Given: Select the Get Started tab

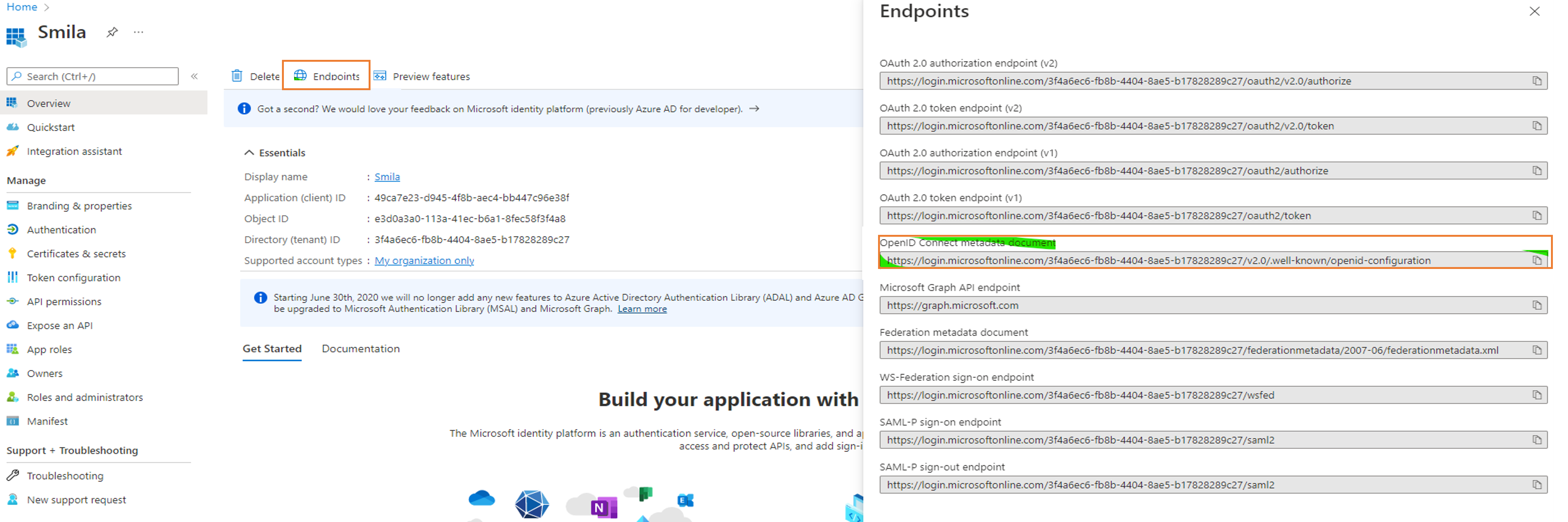Looking at the screenshot, I should click(272, 349).
